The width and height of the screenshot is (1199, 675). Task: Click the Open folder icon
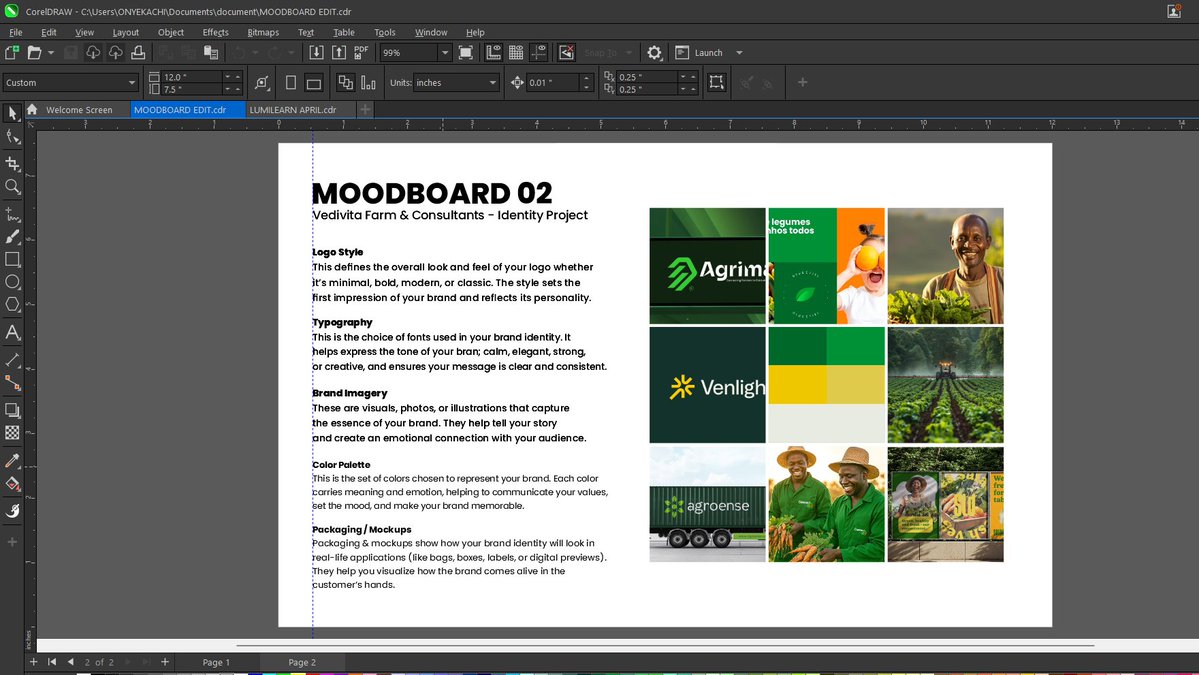coord(34,53)
